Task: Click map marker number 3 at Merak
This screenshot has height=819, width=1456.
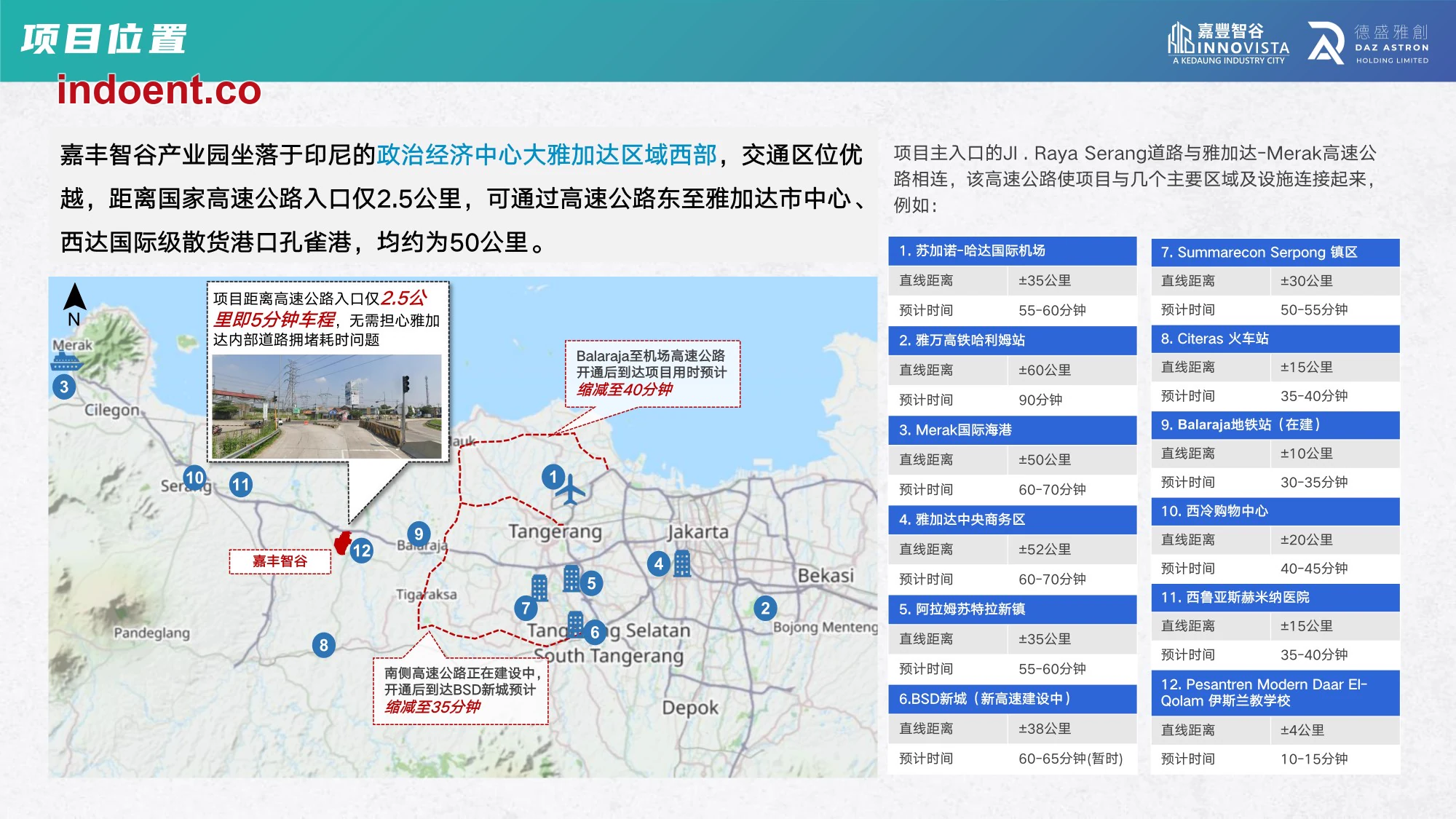Action: 64,387
